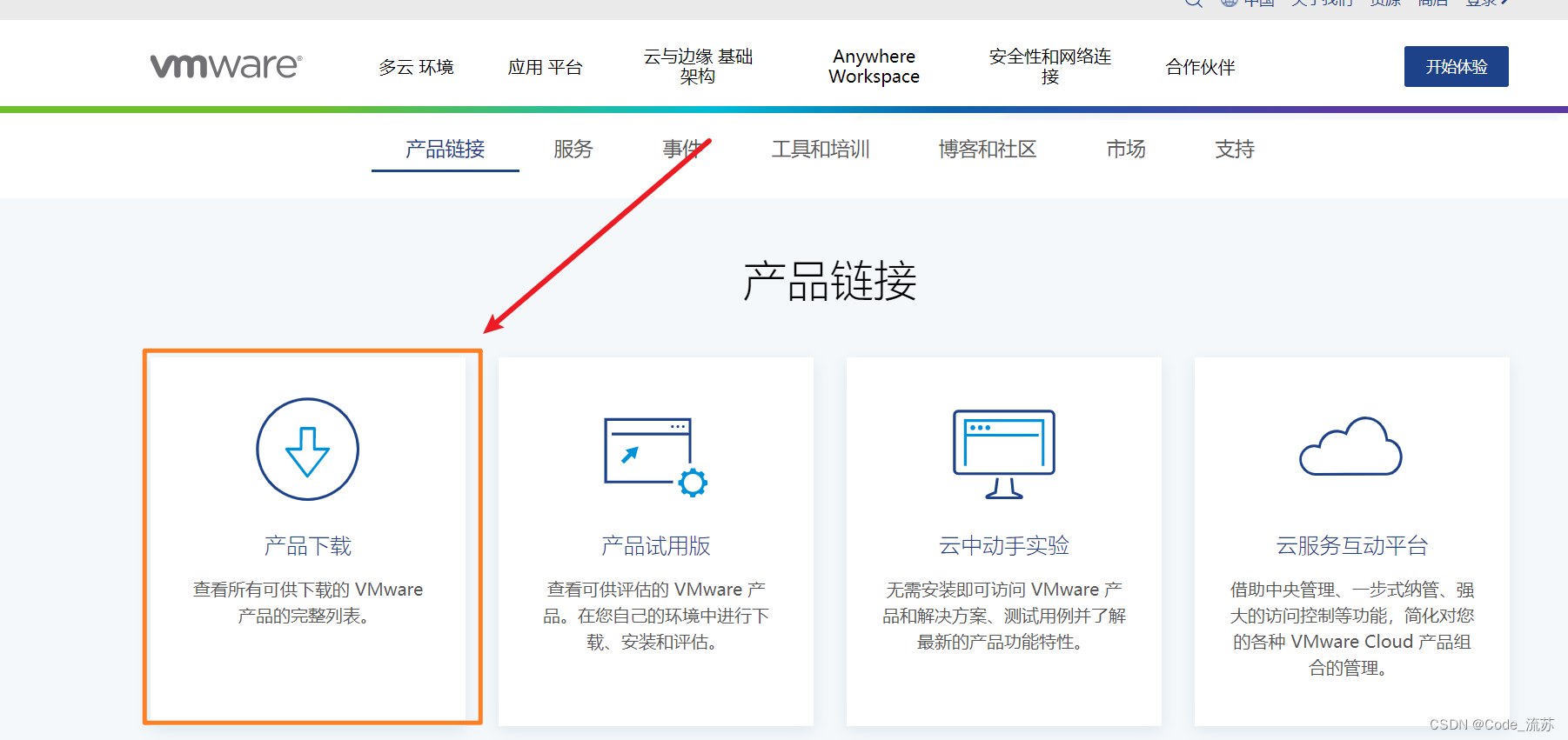Click the description starting 查看可供评估的 VMware

(x=655, y=616)
